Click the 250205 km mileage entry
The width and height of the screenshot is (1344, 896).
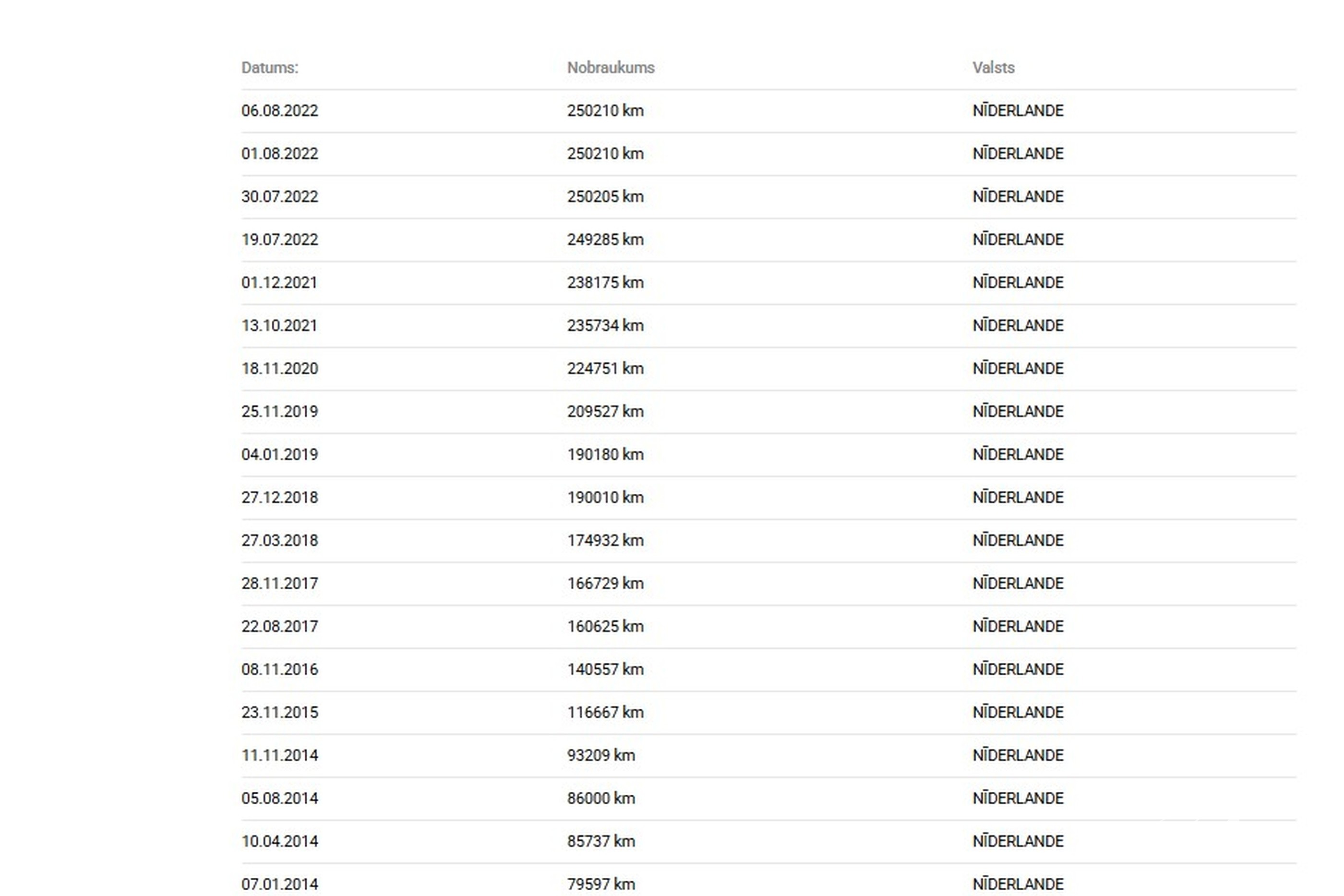click(605, 197)
